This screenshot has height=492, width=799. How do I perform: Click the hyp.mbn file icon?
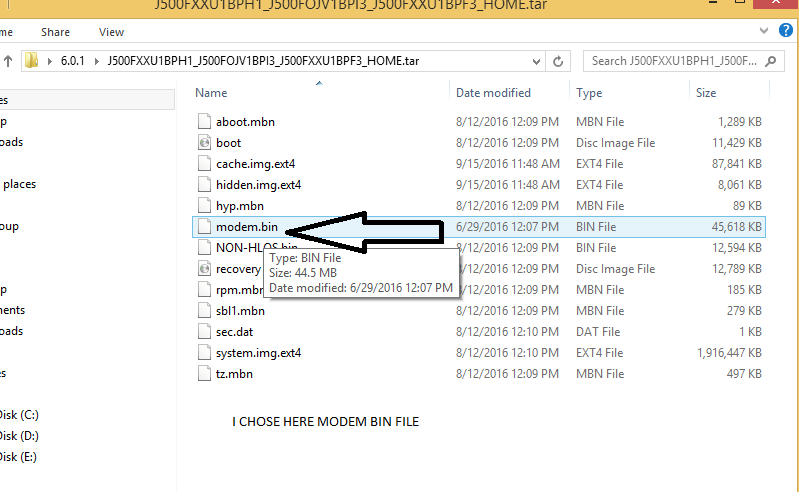[204, 206]
